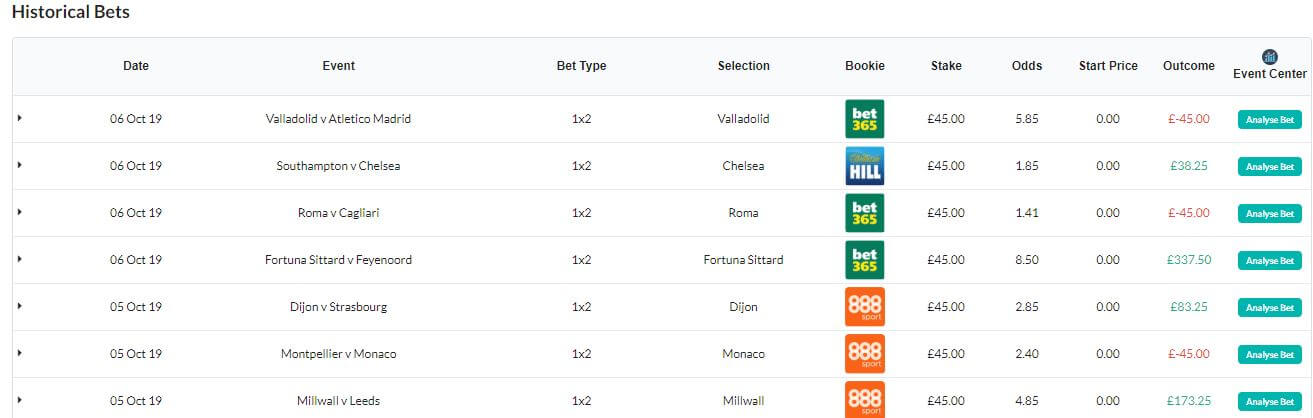This screenshot has width=1313, height=418.
Task: Analyse Bet for Fortuna Sittard v Feyenoord
Action: coord(1269,260)
